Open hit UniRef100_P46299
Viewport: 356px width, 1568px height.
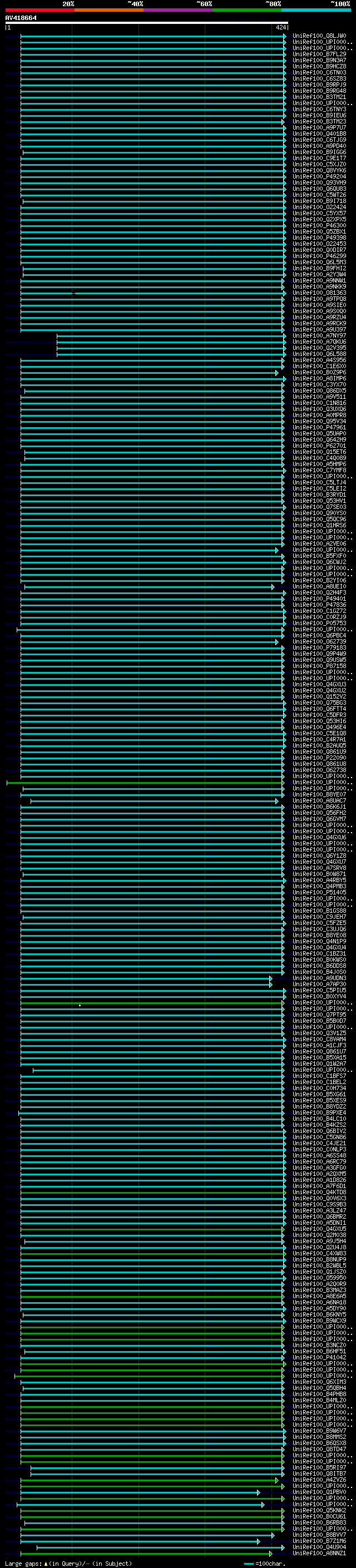point(319,256)
